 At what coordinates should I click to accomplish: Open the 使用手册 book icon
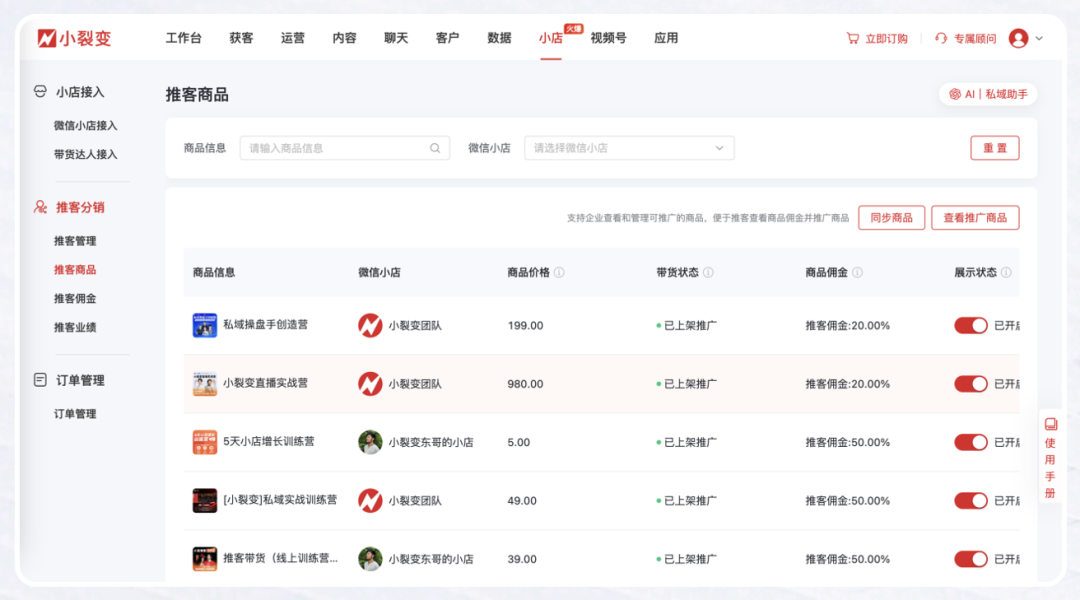click(1050, 424)
